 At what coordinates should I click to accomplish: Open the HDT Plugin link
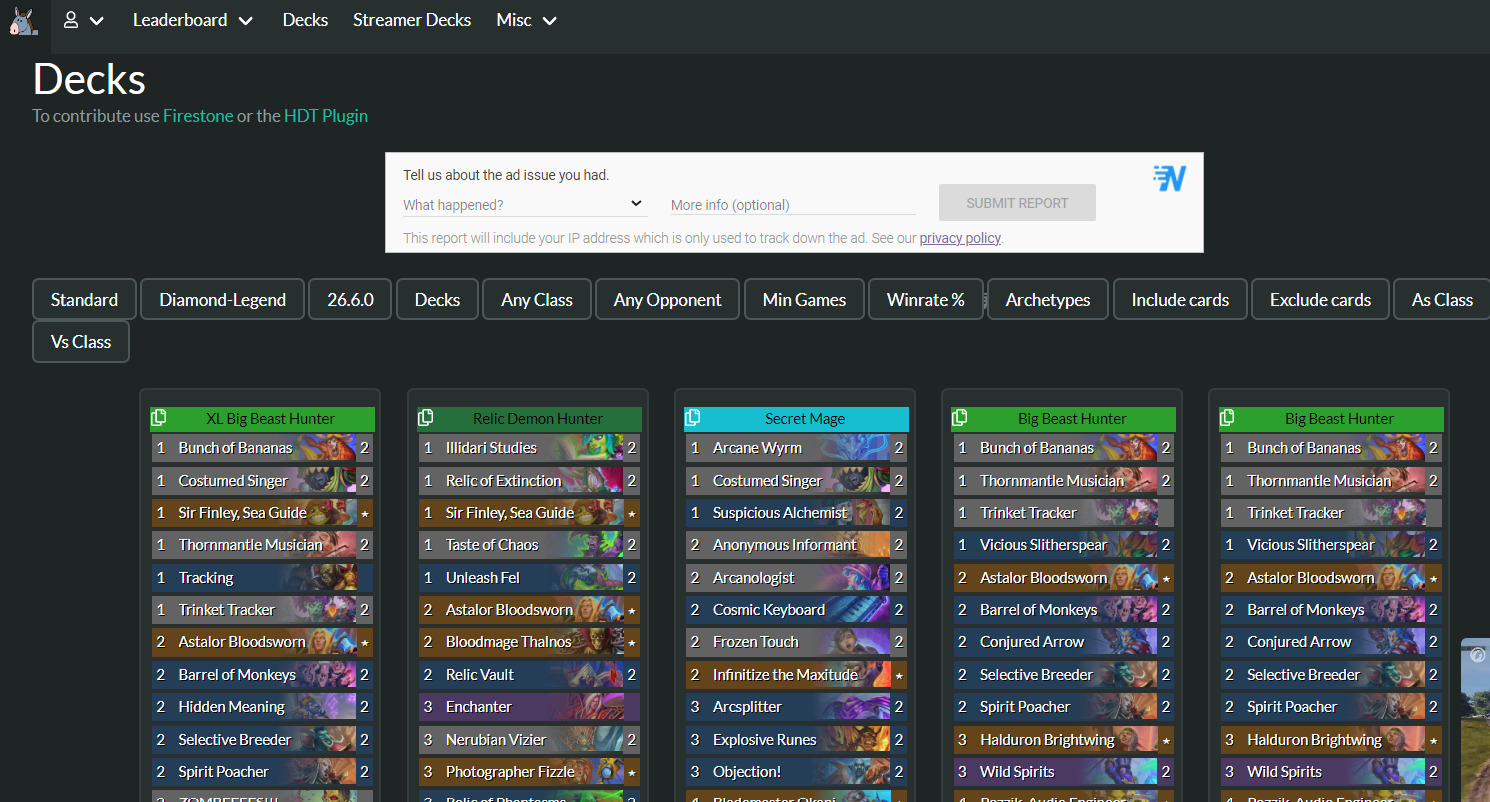point(326,116)
